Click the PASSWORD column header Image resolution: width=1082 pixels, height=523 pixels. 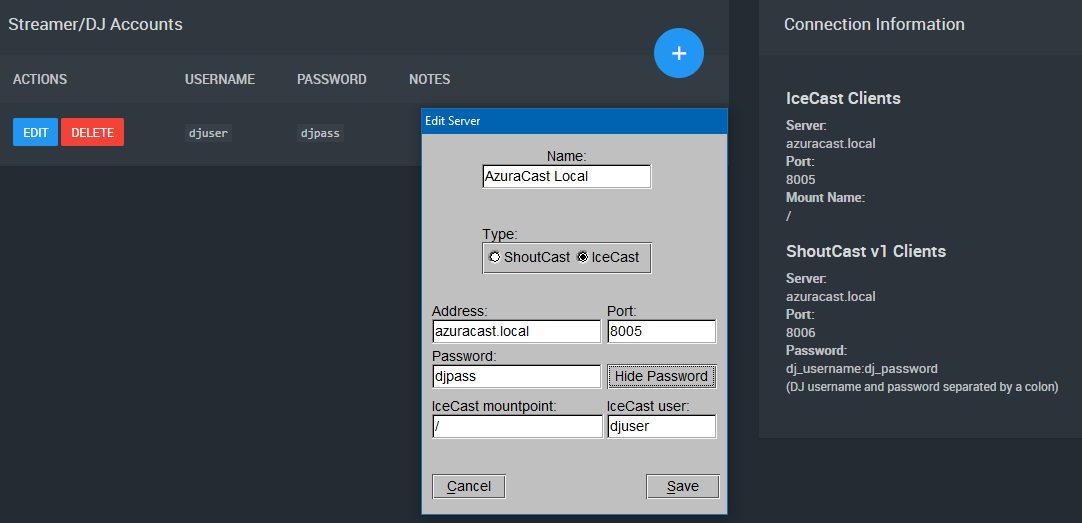tap(332, 79)
